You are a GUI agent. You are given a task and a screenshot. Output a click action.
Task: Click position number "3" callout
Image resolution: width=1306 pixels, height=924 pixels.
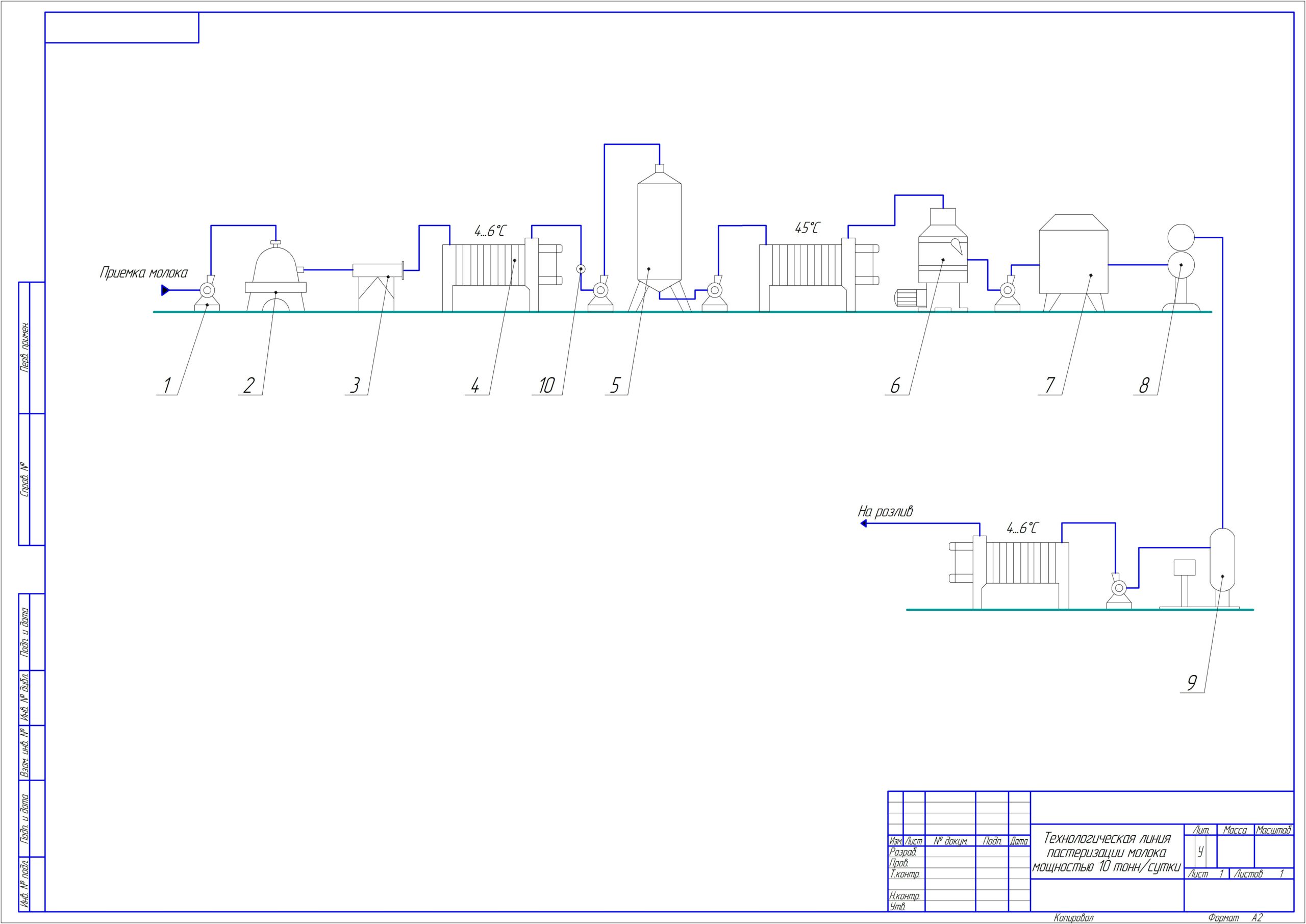pos(355,386)
